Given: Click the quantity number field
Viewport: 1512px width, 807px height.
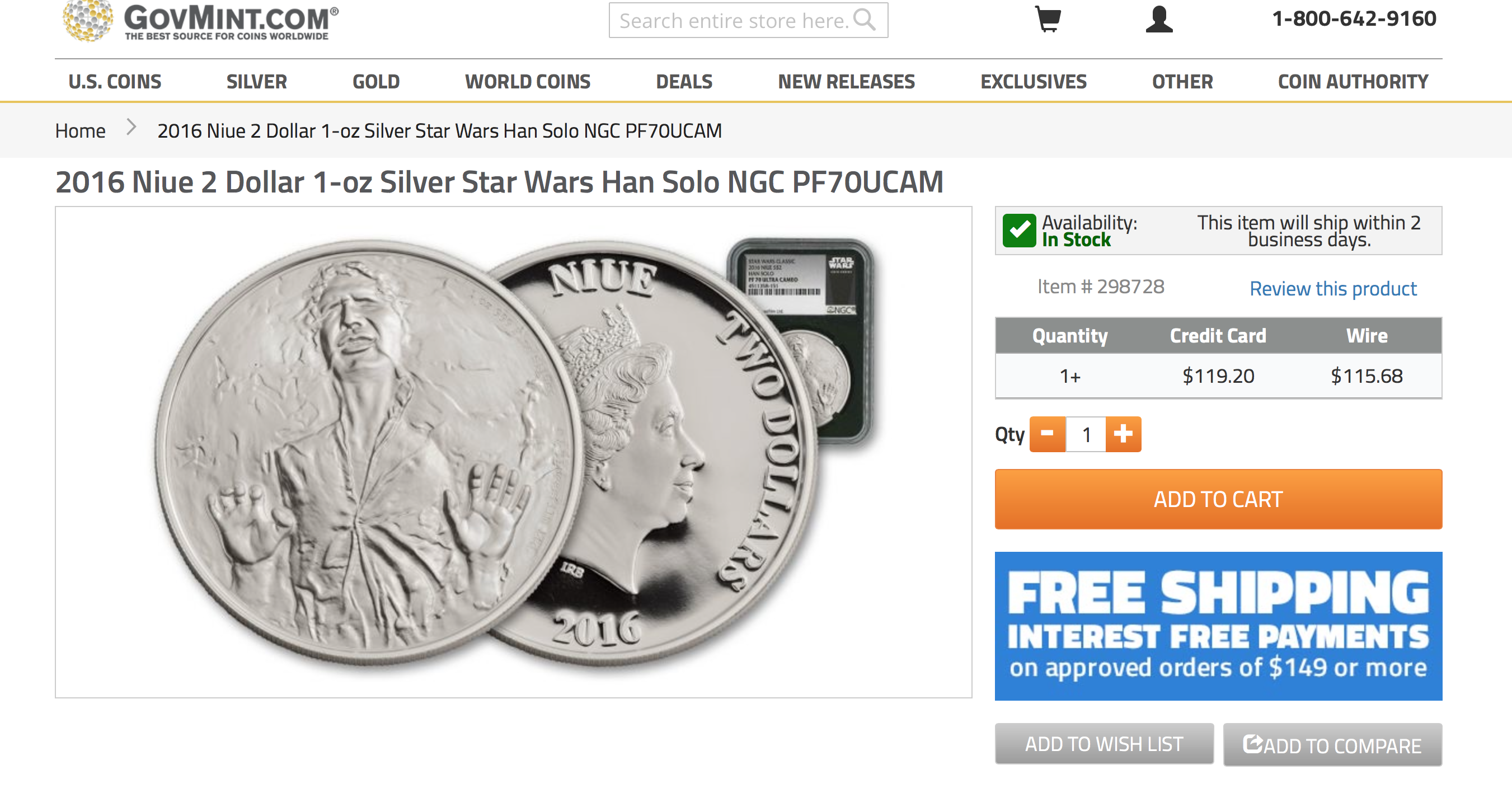Looking at the screenshot, I should click(1086, 434).
